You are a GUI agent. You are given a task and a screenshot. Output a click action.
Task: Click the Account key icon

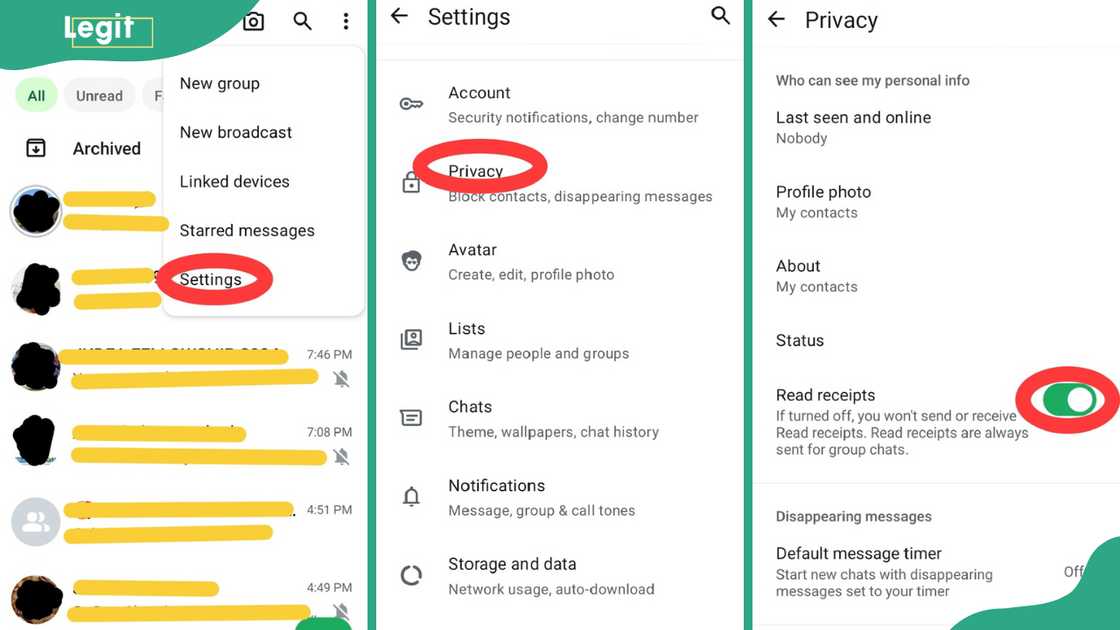411,104
